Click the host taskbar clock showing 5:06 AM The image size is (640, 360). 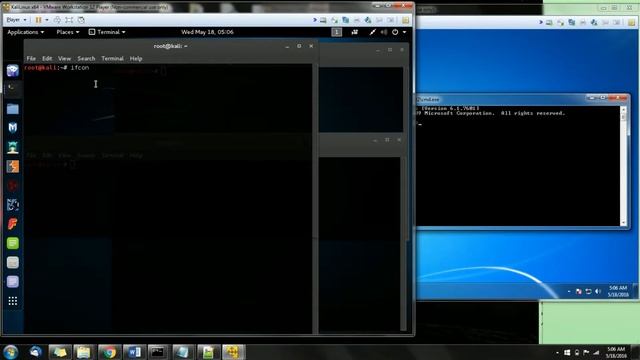coord(616,352)
